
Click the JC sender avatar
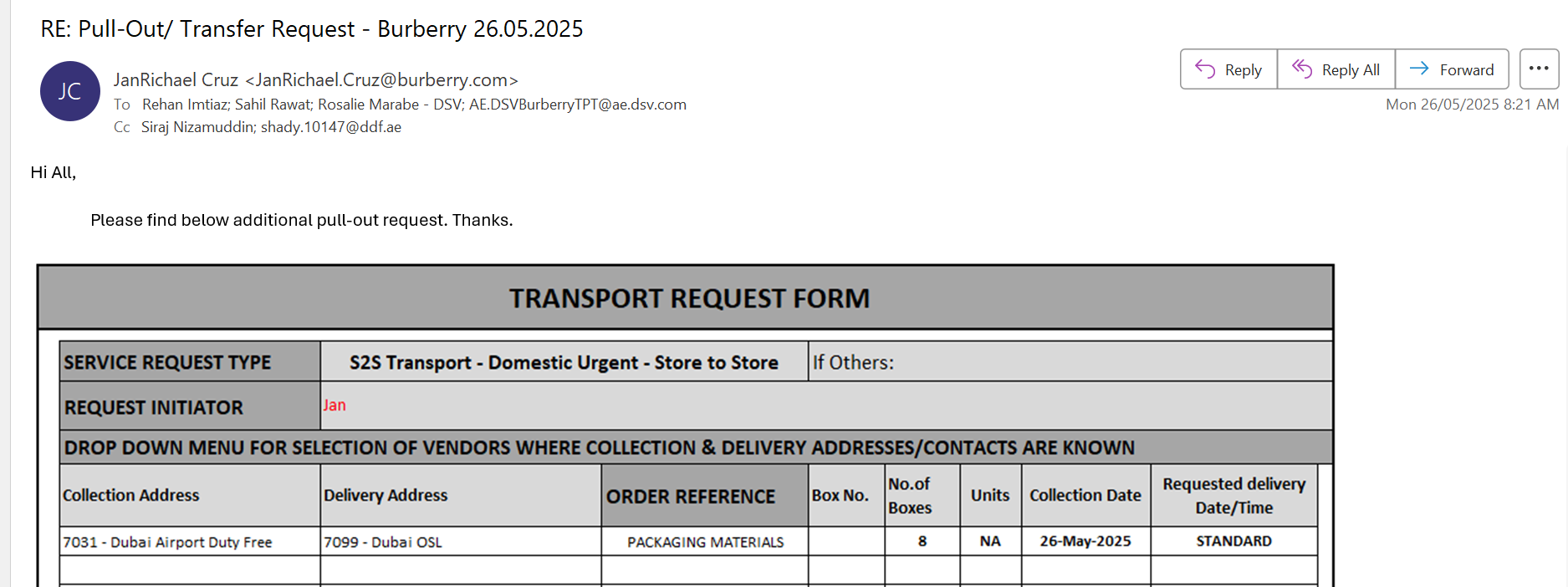(x=70, y=91)
